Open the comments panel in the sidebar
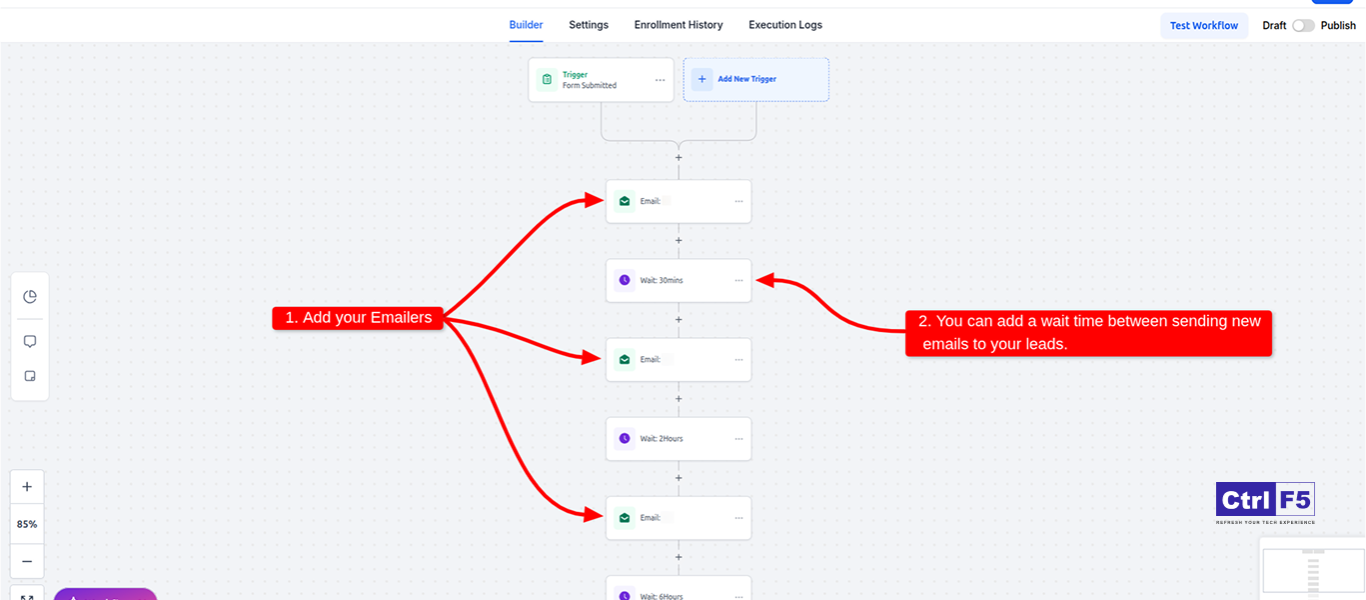 30,341
